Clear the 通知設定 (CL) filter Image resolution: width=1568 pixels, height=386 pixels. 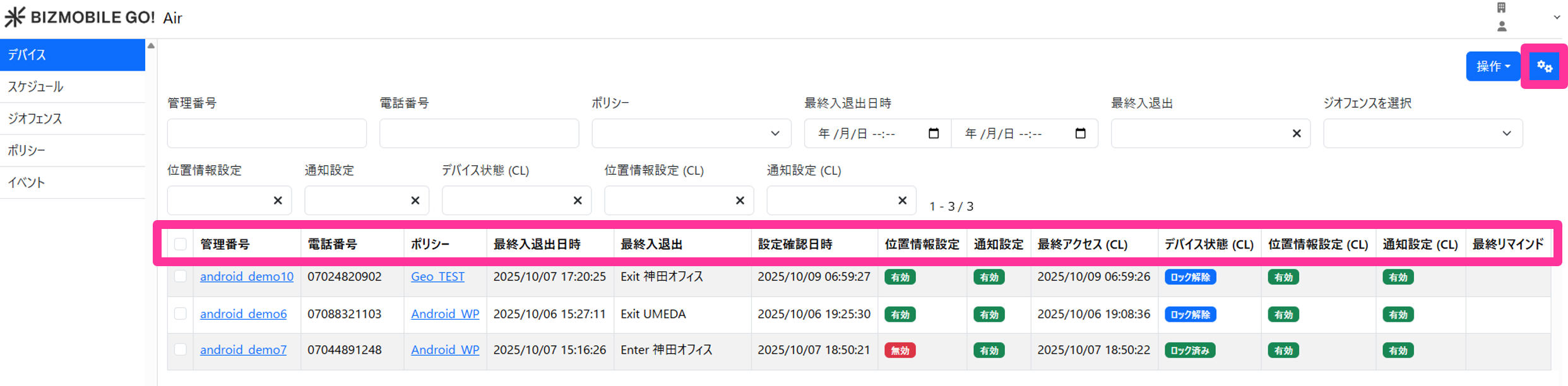pos(902,201)
